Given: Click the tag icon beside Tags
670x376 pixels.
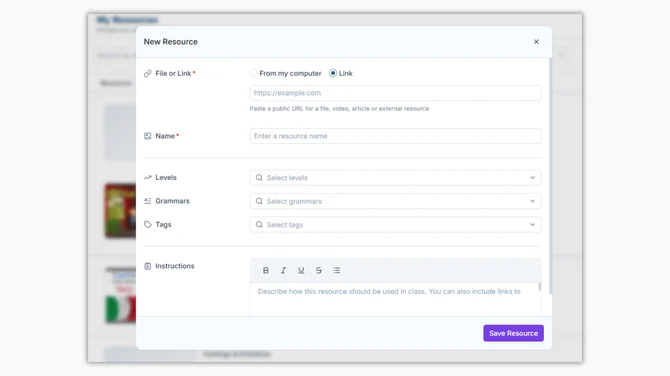Looking at the screenshot, I should (148, 224).
